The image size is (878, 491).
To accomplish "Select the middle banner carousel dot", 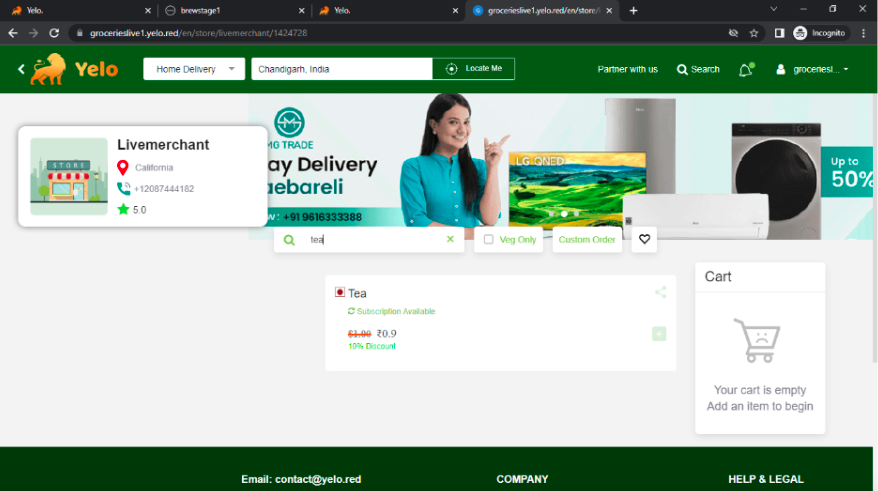I will (x=563, y=214).
